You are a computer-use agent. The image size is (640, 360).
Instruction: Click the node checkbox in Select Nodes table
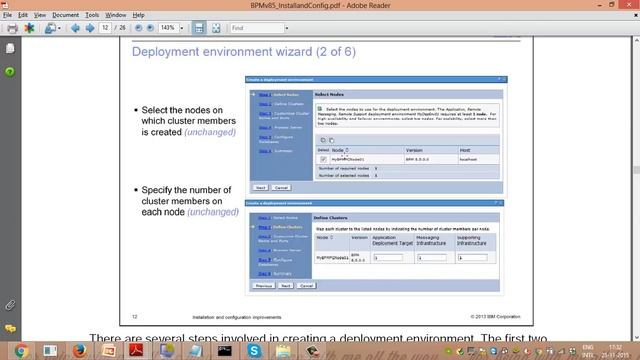click(x=323, y=159)
